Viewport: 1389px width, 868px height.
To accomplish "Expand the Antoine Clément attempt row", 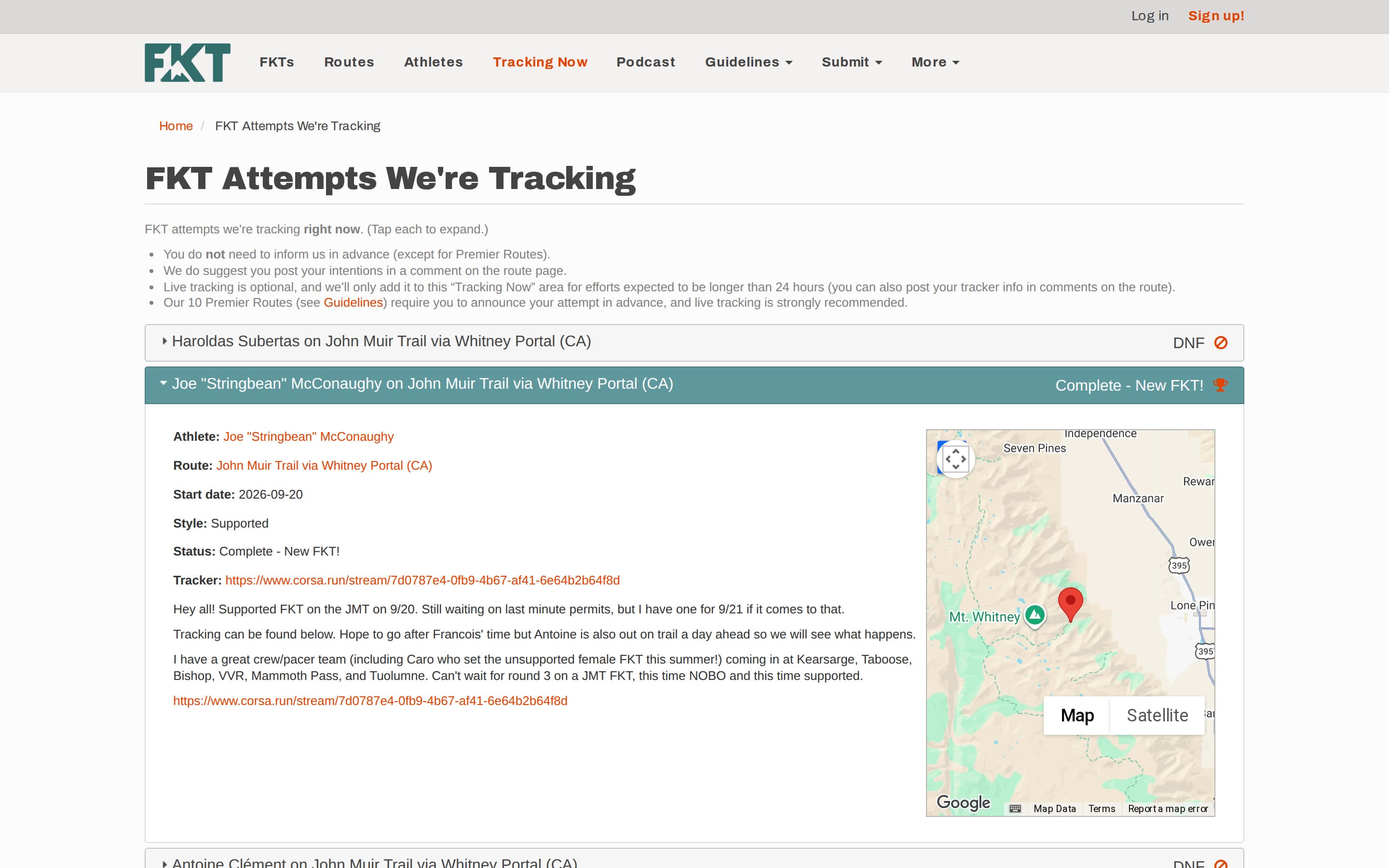I will coord(694,859).
